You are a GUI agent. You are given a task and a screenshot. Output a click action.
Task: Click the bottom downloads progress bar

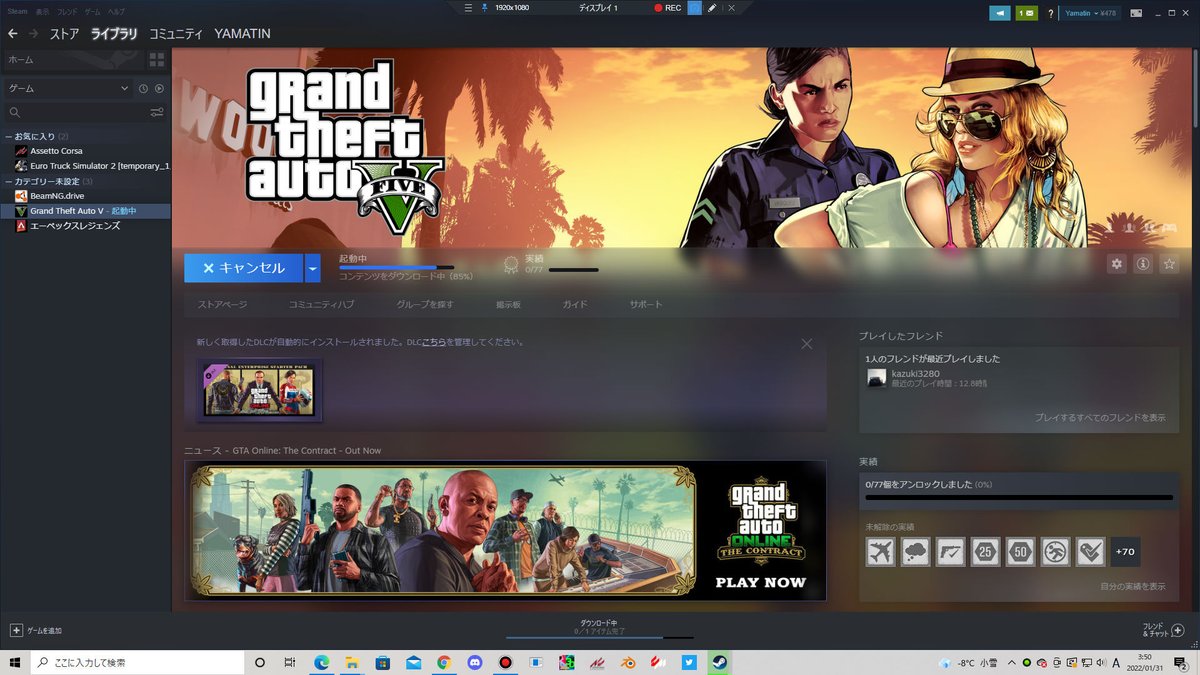600,637
